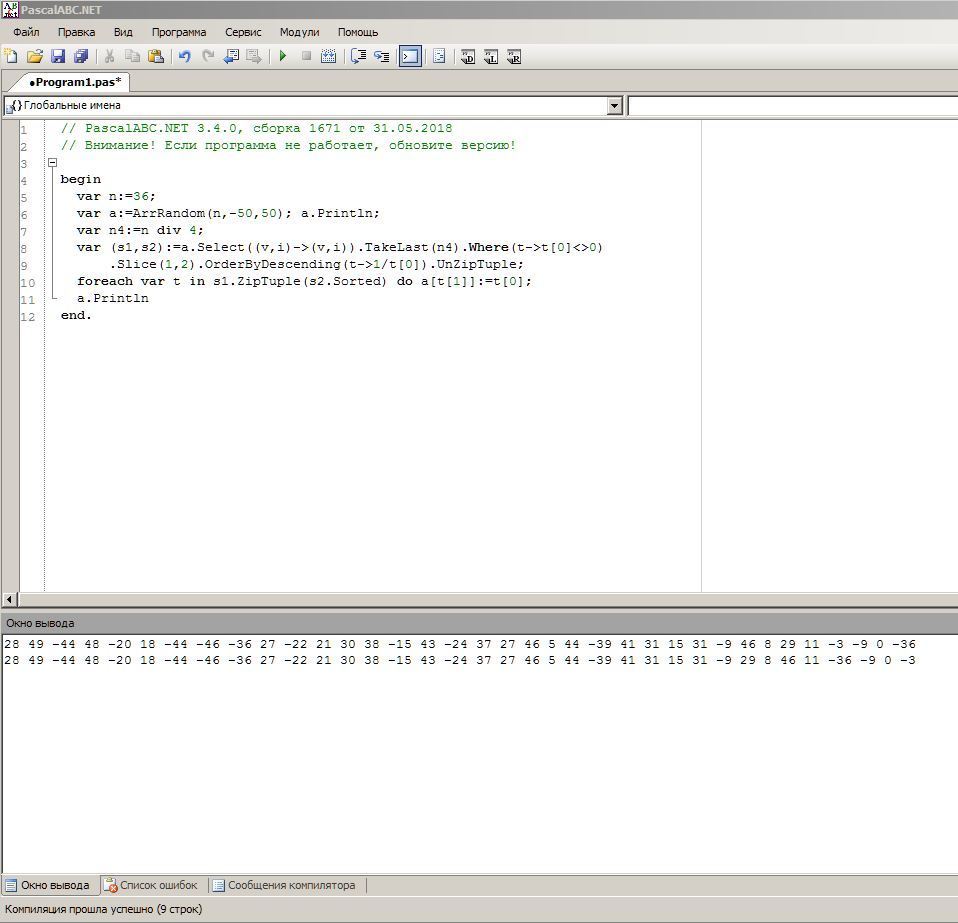This screenshot has height=923, width=958.
Task: Open the Помощь menu
Action: pyautogui.click(x=358, y=32)
